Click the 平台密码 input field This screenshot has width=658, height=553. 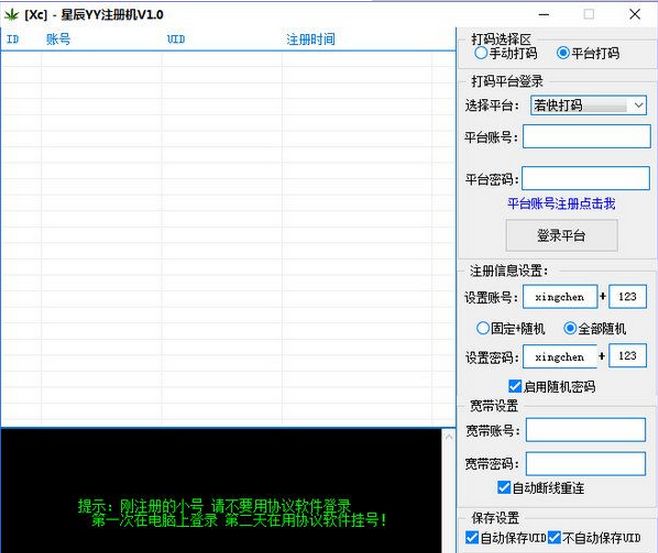tap(586, 178)
